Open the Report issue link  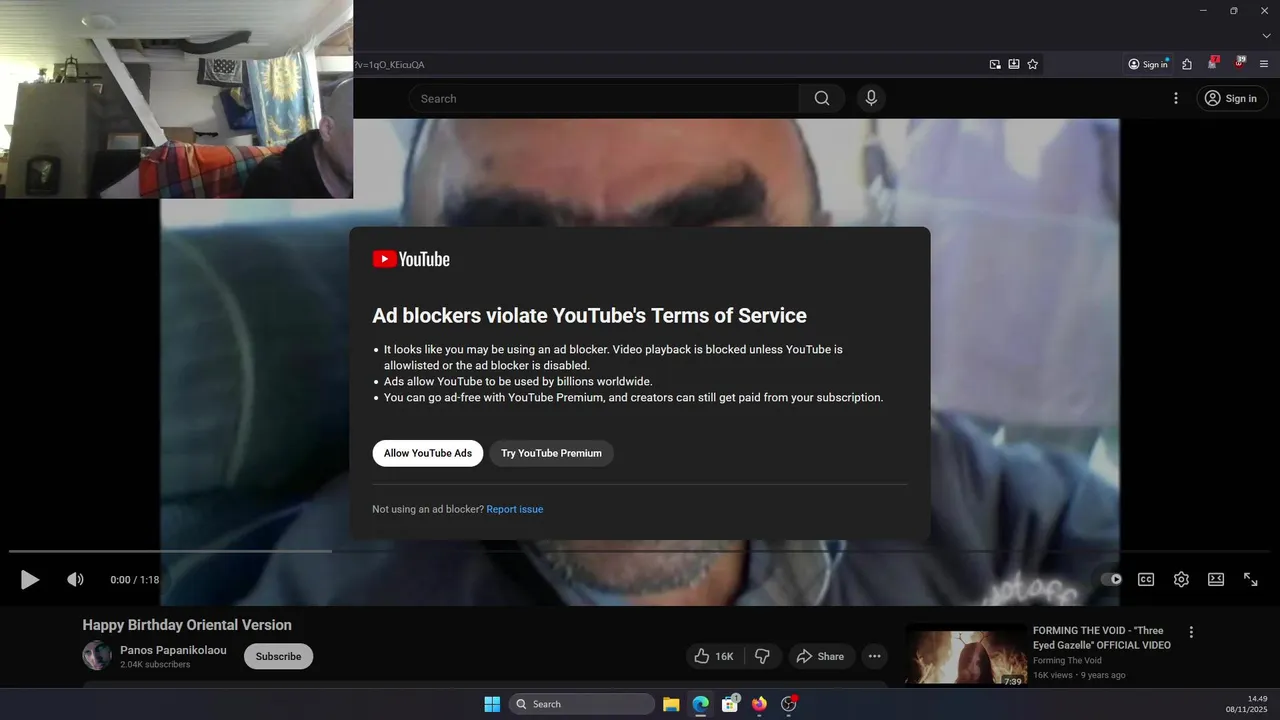515,509
